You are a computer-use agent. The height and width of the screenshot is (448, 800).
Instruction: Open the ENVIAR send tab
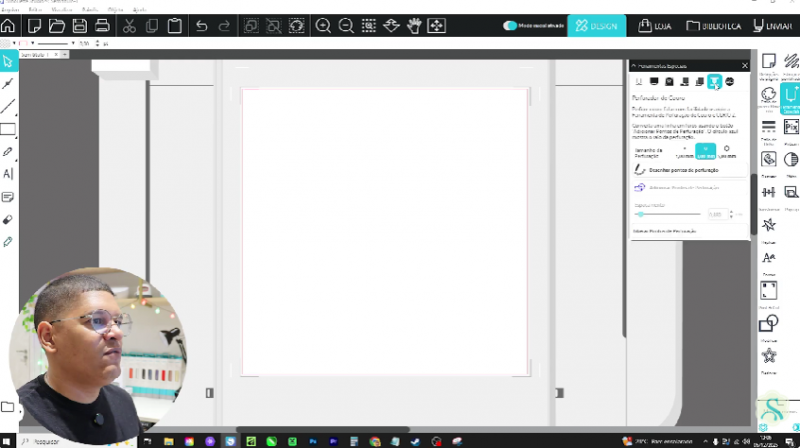(x=772, y=26)
